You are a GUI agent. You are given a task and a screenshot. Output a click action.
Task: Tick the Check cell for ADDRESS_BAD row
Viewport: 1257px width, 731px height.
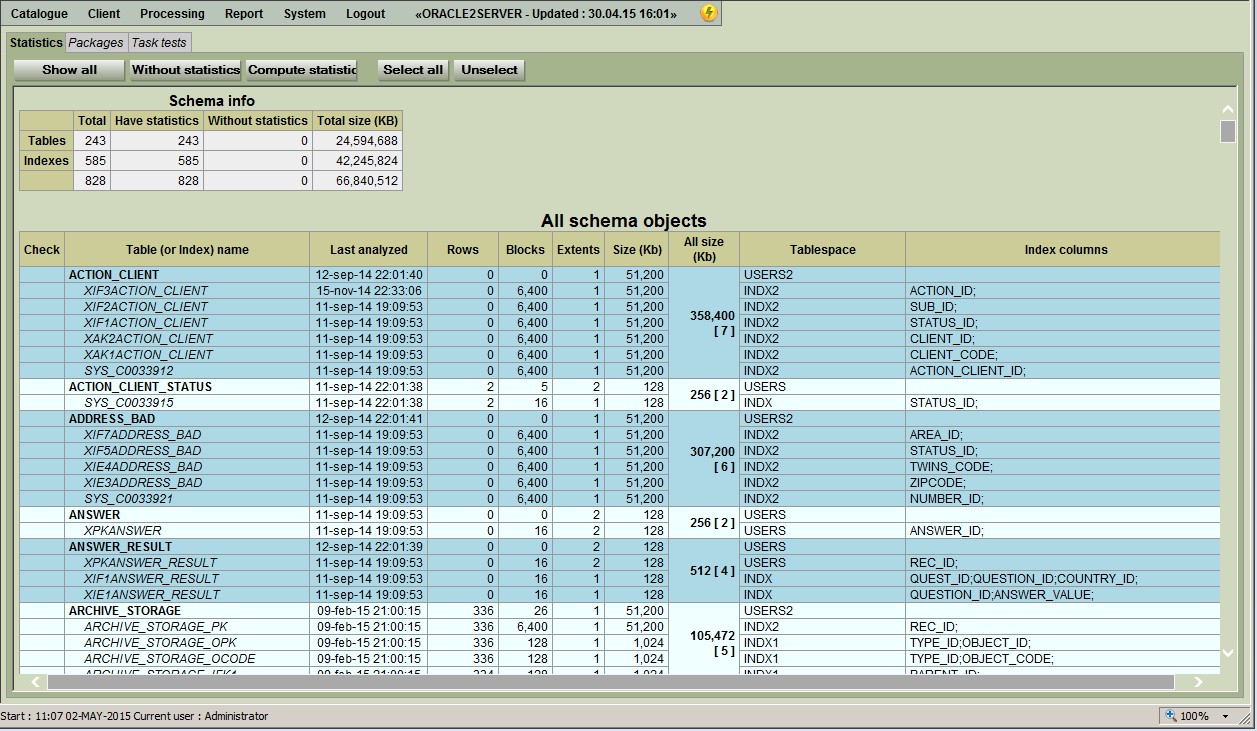pos(42,418)
